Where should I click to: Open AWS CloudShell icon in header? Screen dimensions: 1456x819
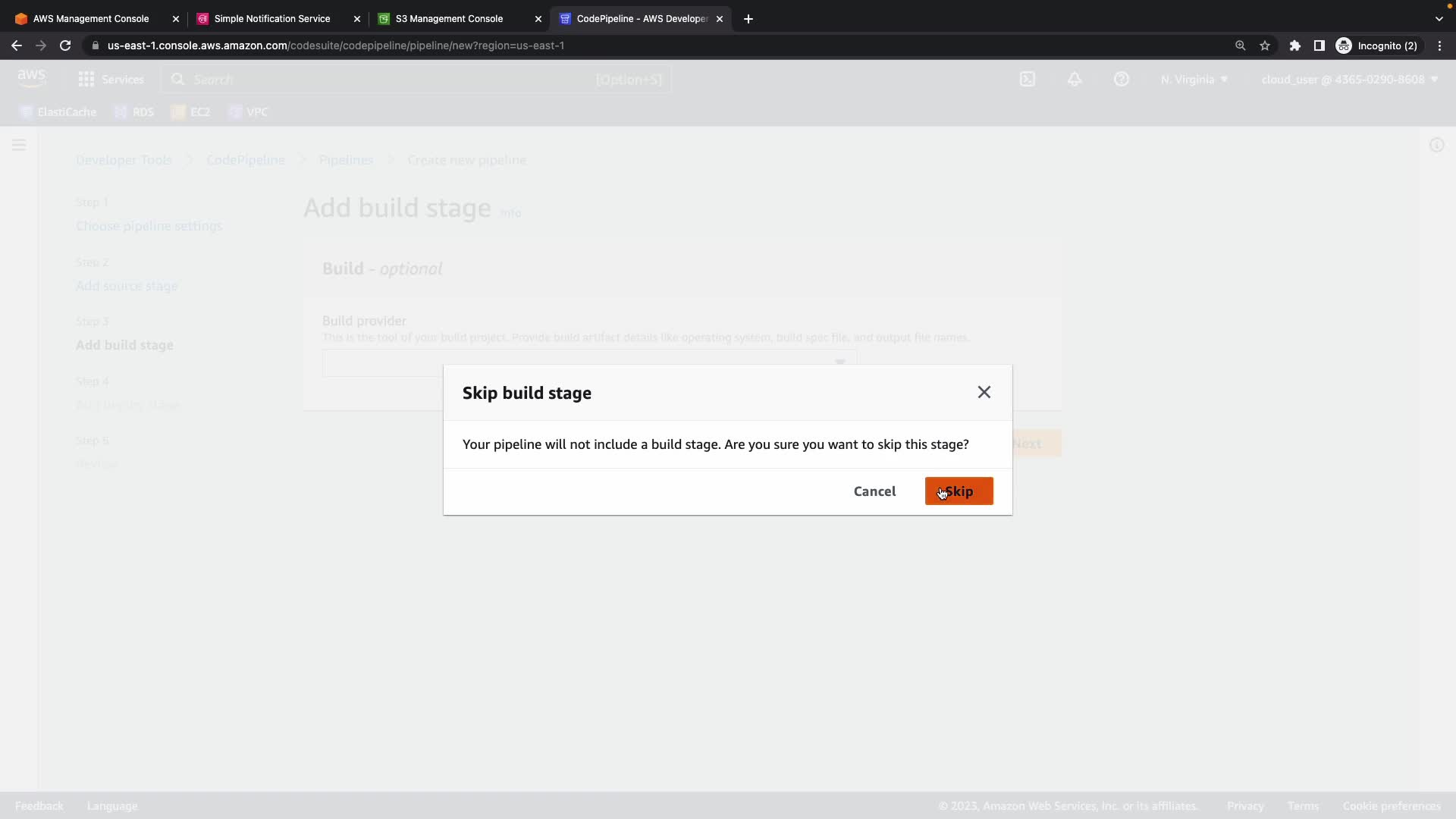tap(1027, 79)
